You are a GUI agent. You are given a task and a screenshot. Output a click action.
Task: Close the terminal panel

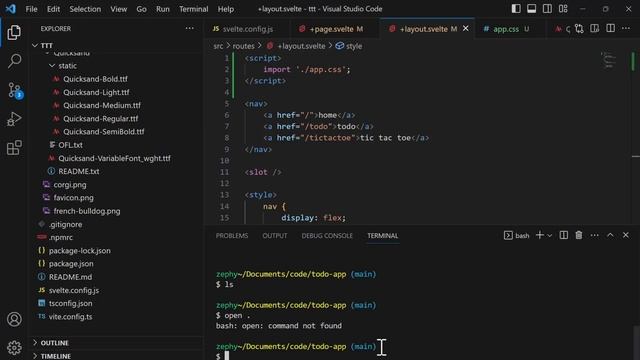626,235
